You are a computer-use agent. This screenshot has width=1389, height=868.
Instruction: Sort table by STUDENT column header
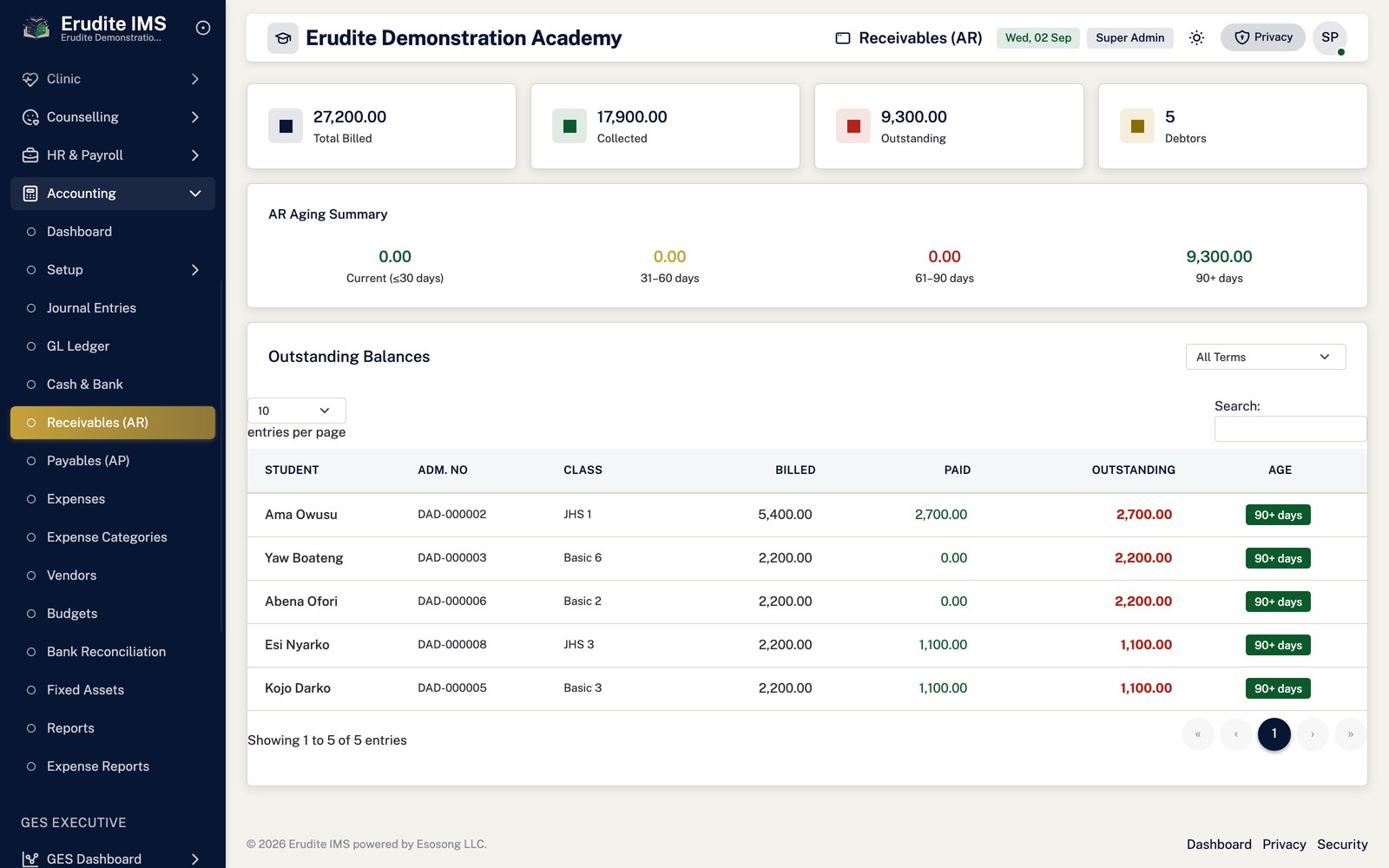tap(292, 470)
